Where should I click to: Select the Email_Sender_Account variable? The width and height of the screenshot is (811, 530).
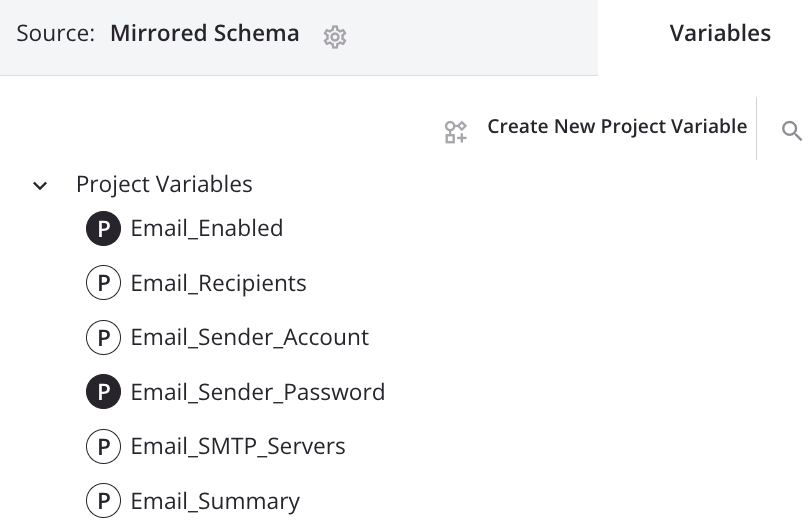coord(249,338)
